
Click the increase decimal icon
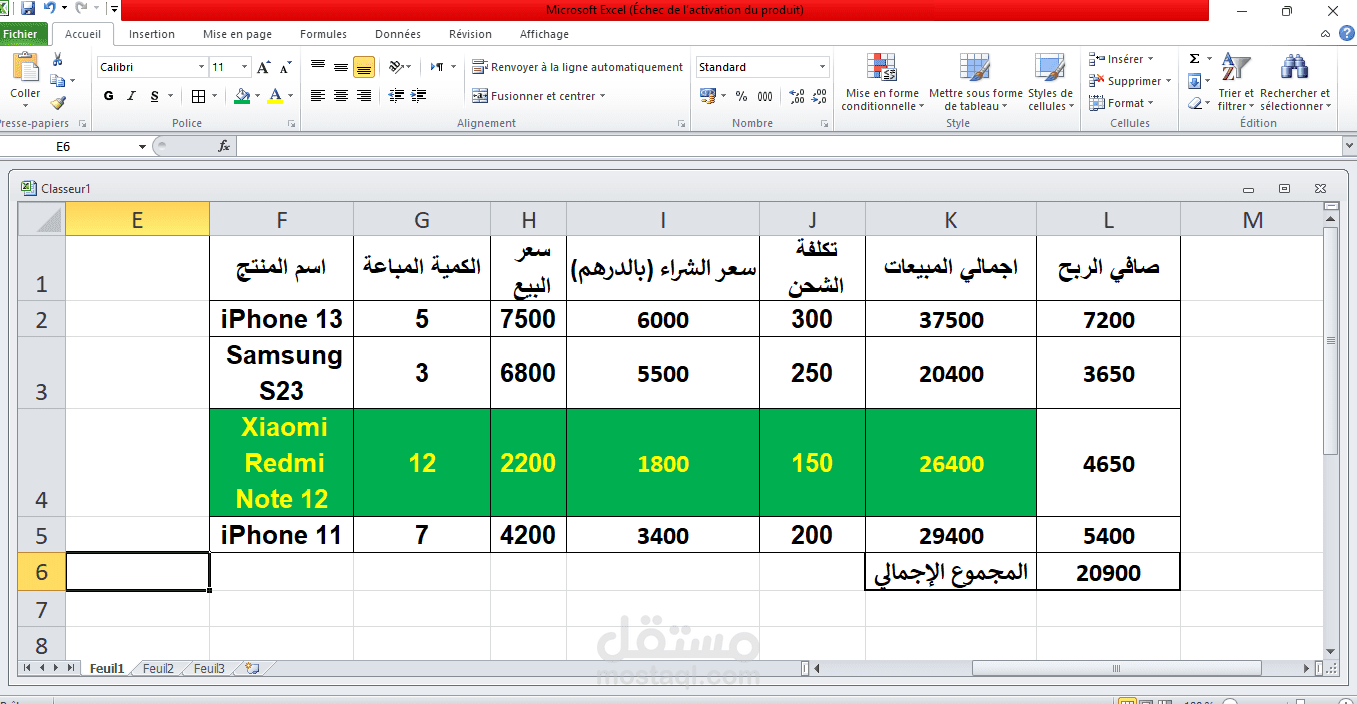point(797,96)
